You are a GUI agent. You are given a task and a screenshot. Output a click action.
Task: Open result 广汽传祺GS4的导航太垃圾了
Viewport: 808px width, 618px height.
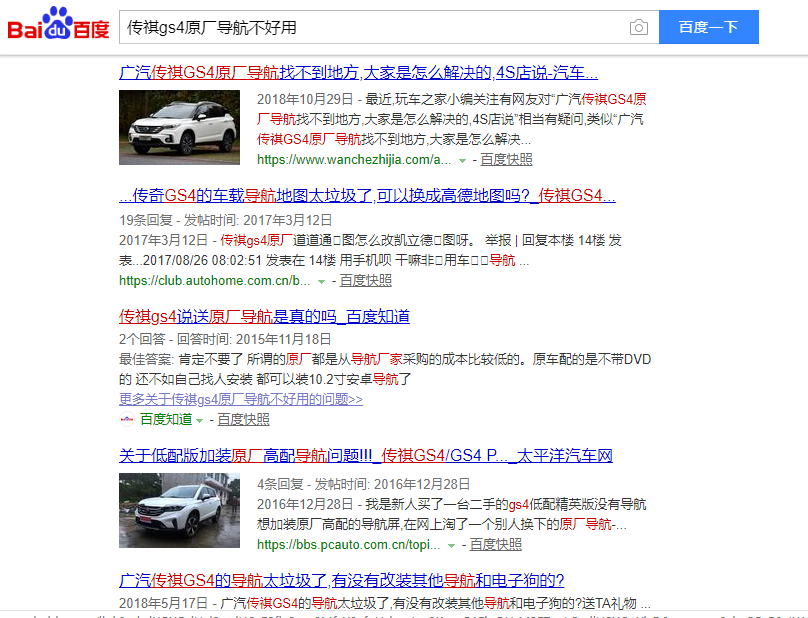[x=341, y=581]
